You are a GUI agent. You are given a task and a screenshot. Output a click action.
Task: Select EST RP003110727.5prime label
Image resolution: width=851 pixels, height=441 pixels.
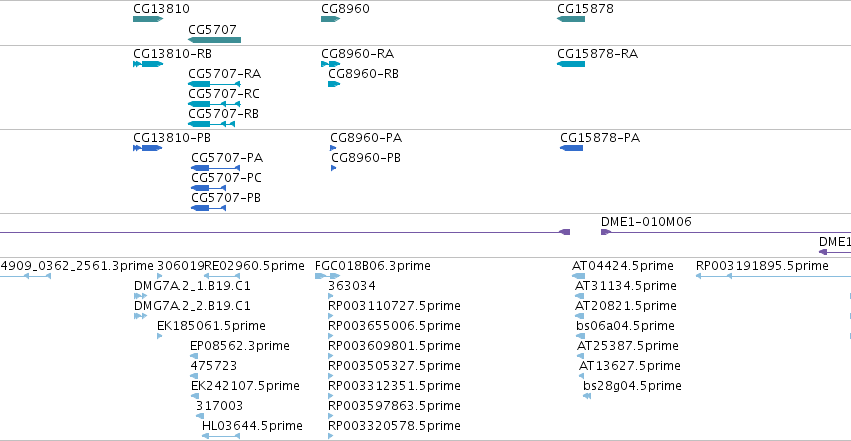point(394,306)
